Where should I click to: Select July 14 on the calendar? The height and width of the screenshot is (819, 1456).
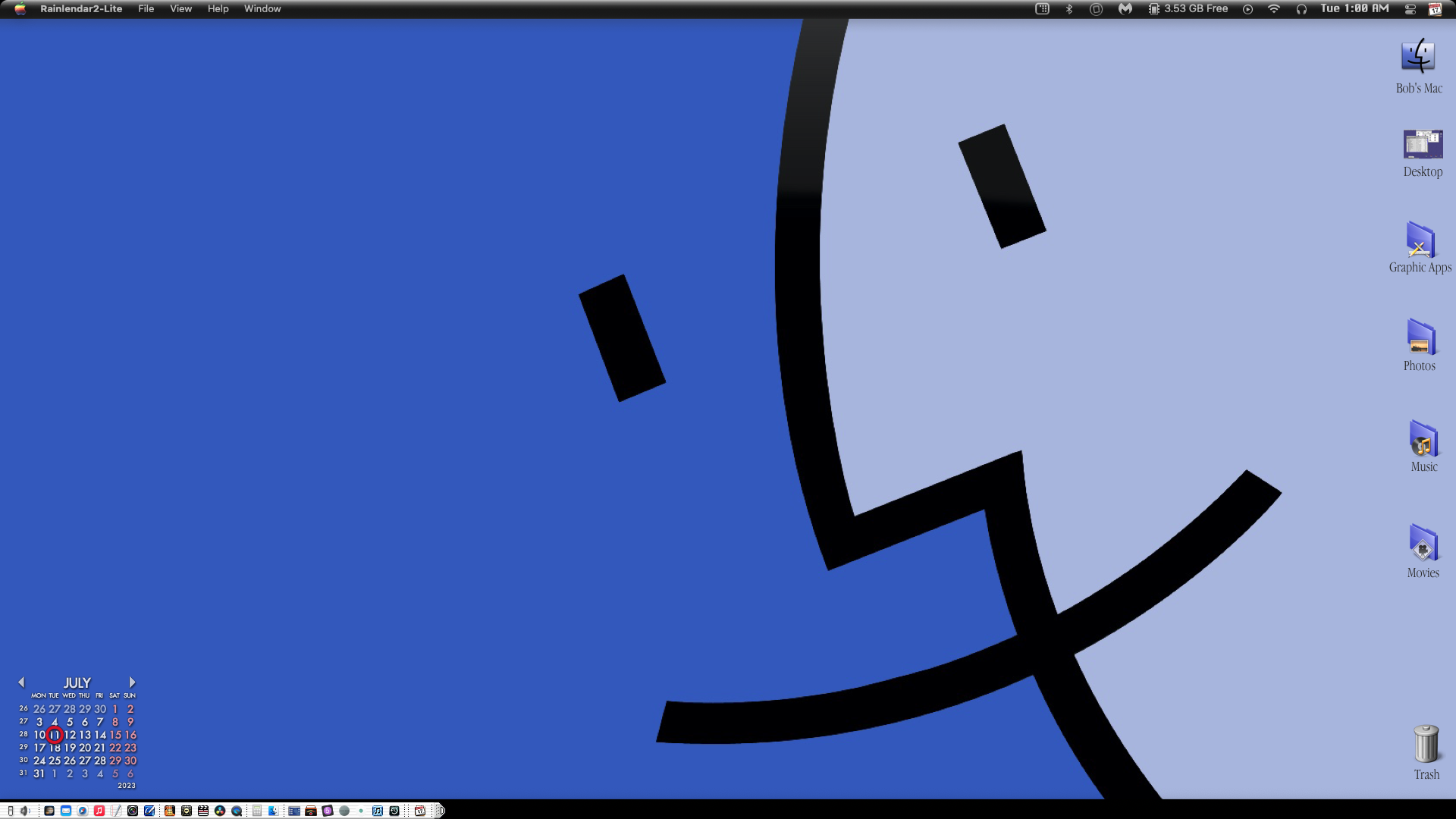coord(100,735)
